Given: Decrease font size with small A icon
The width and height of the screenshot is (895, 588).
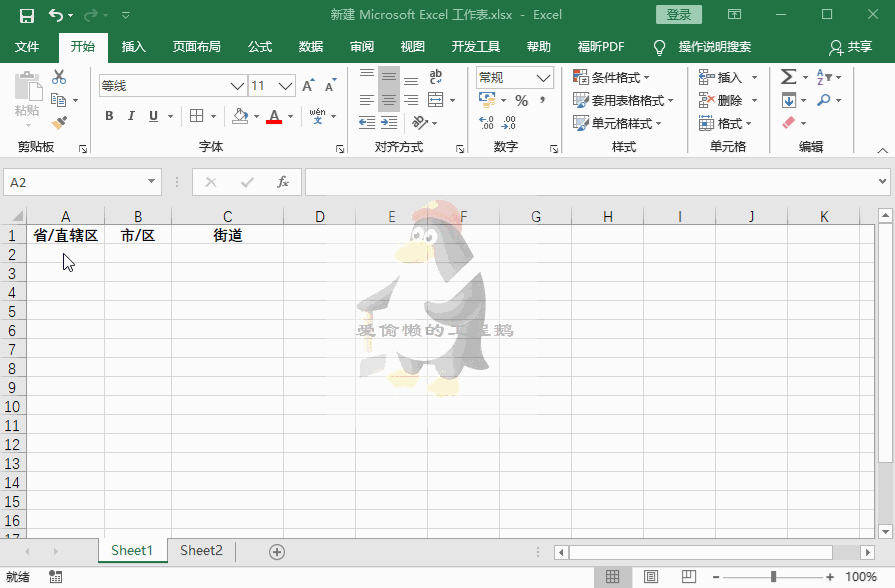Looking at the screenshot, I should coord(330,86).
